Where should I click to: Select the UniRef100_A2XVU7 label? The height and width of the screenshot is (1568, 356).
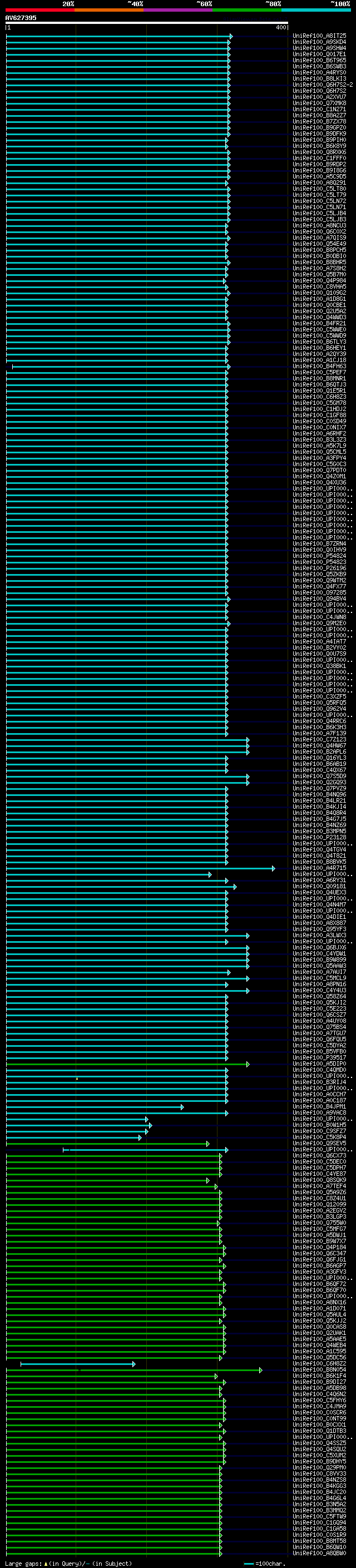[x=319, y=97]
